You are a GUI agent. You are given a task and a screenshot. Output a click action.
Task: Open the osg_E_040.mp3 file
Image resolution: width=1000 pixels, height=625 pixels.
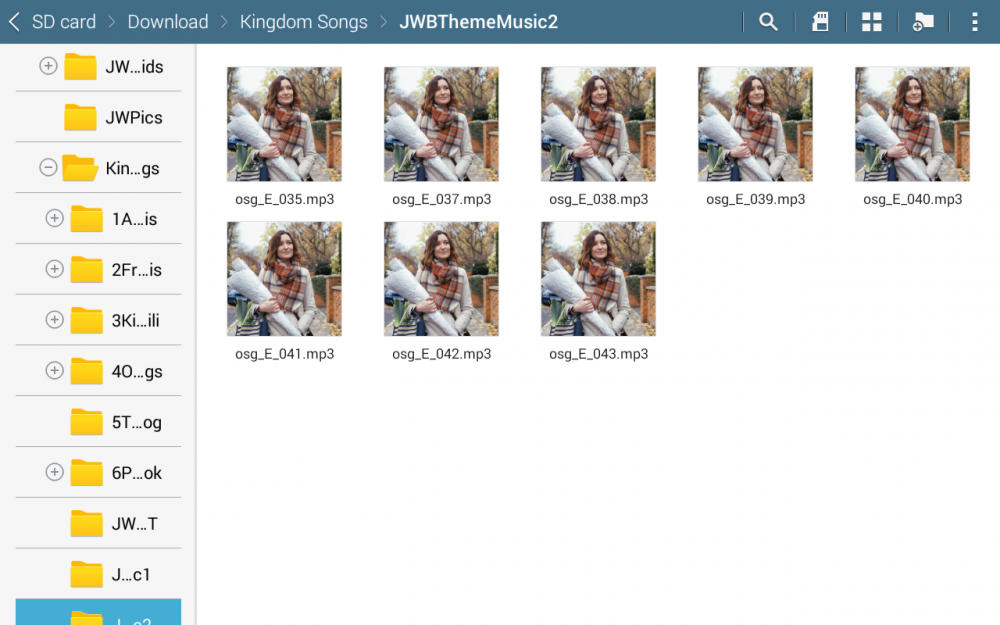[912, 124]
